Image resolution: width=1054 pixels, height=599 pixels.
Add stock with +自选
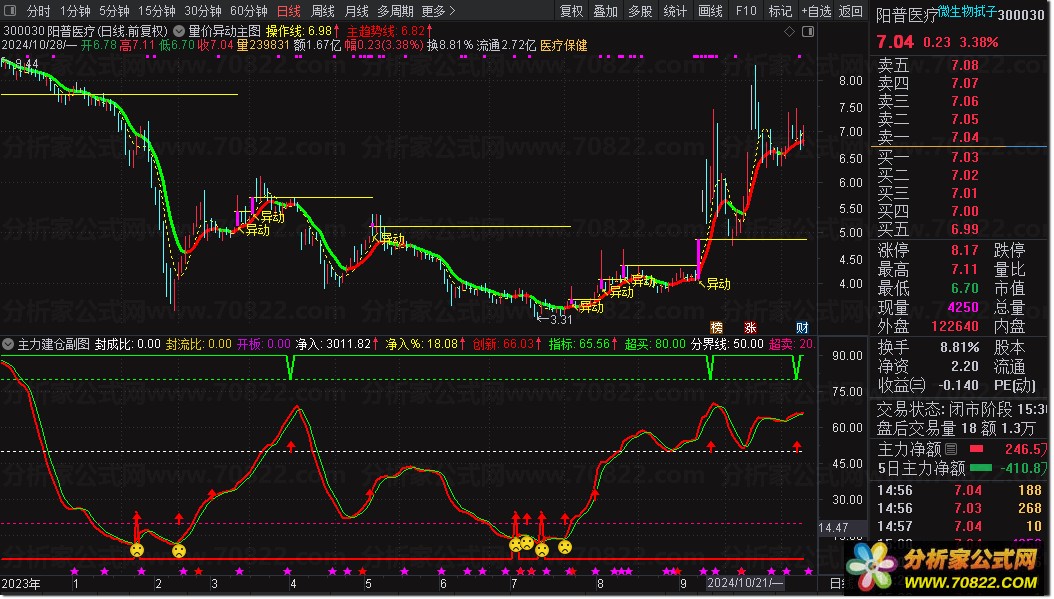coord(817,11)
